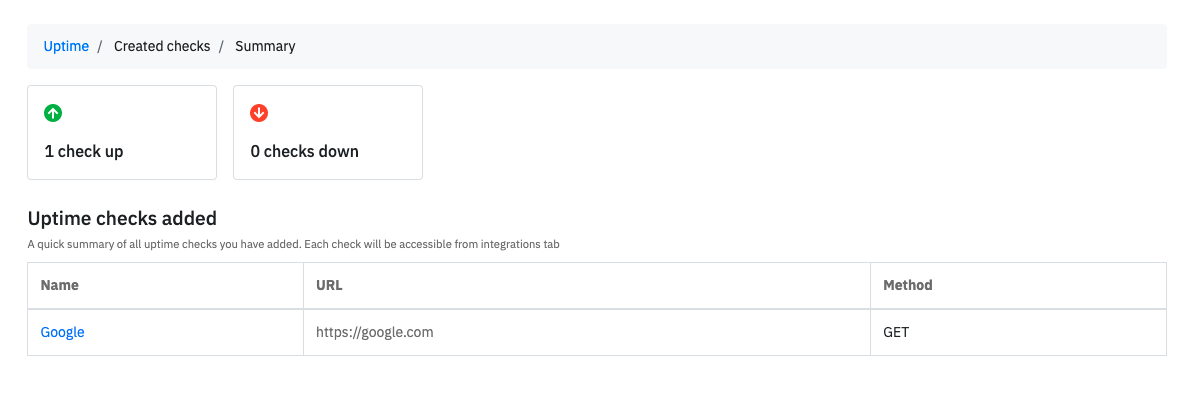The image size is (1196, 416).
Task: Open the Google check link
Action: coord(63,332)
